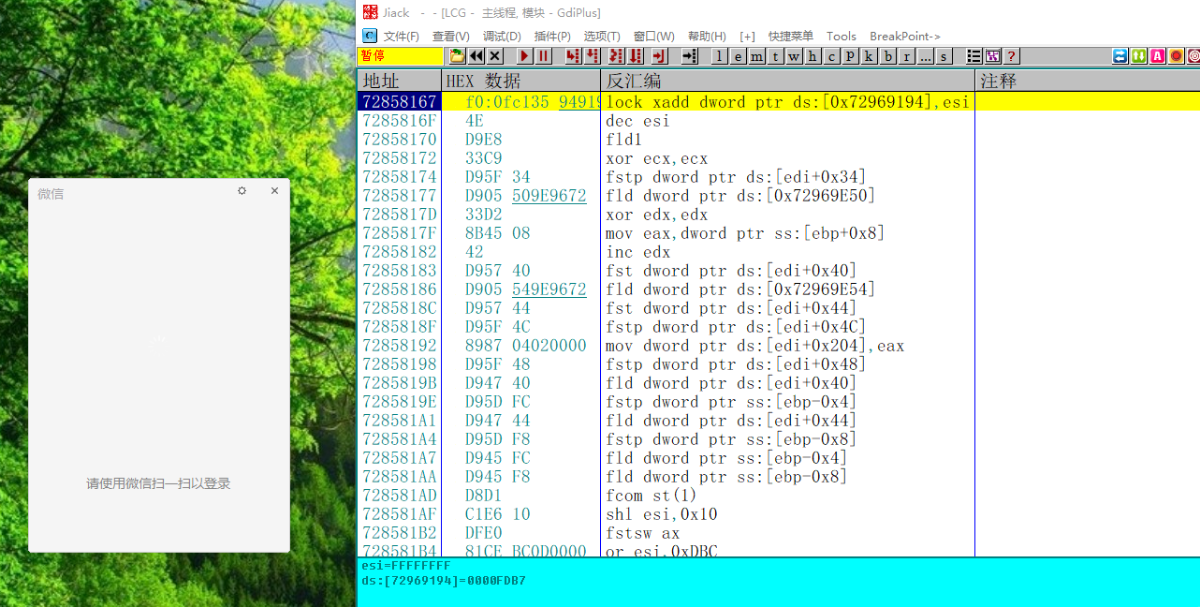Show Patches with the P button
The height and width of the screenshot is (607, 1200).
(850, 56)
